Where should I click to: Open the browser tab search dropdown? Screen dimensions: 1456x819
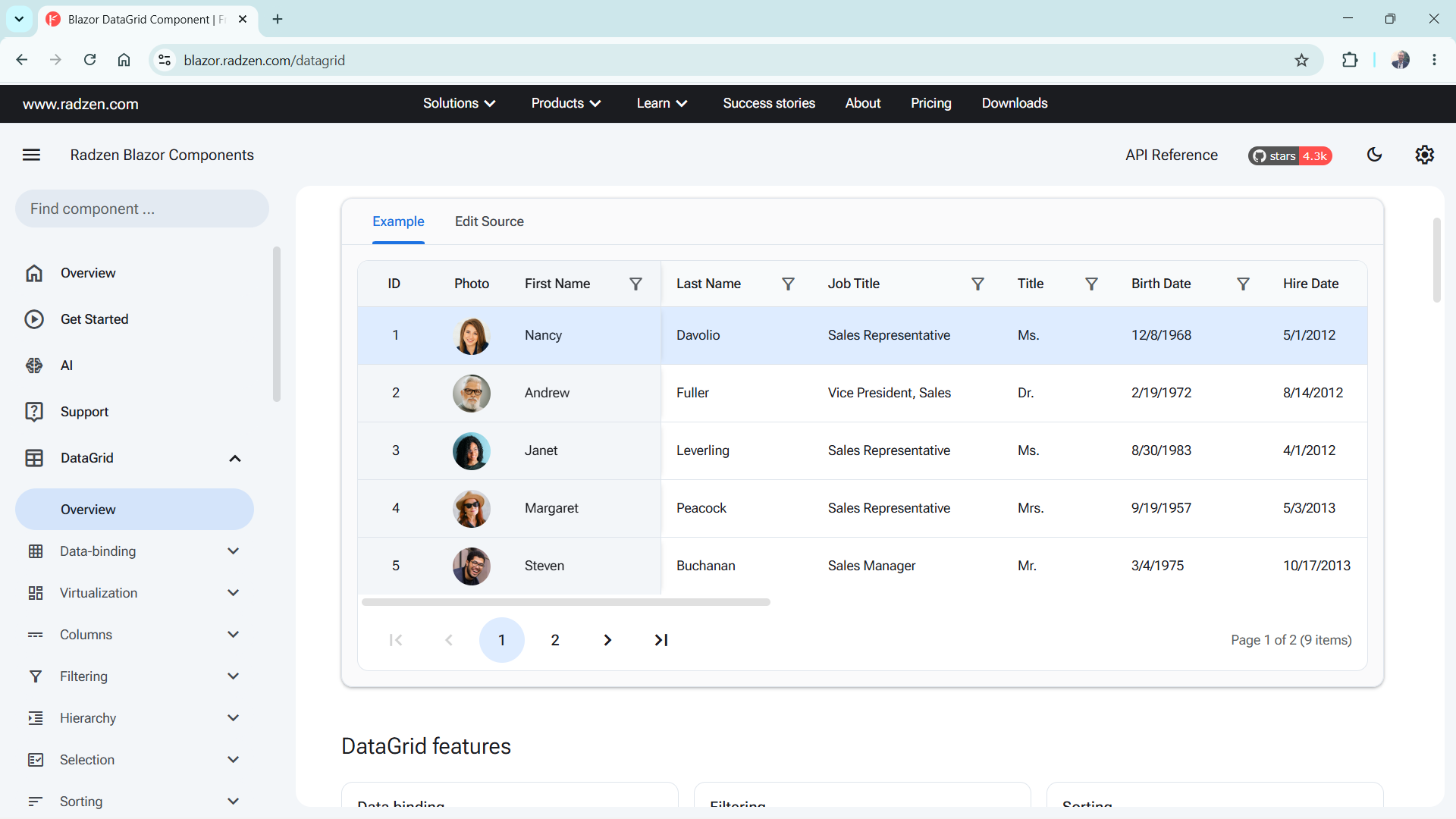(x=19, y=19)
